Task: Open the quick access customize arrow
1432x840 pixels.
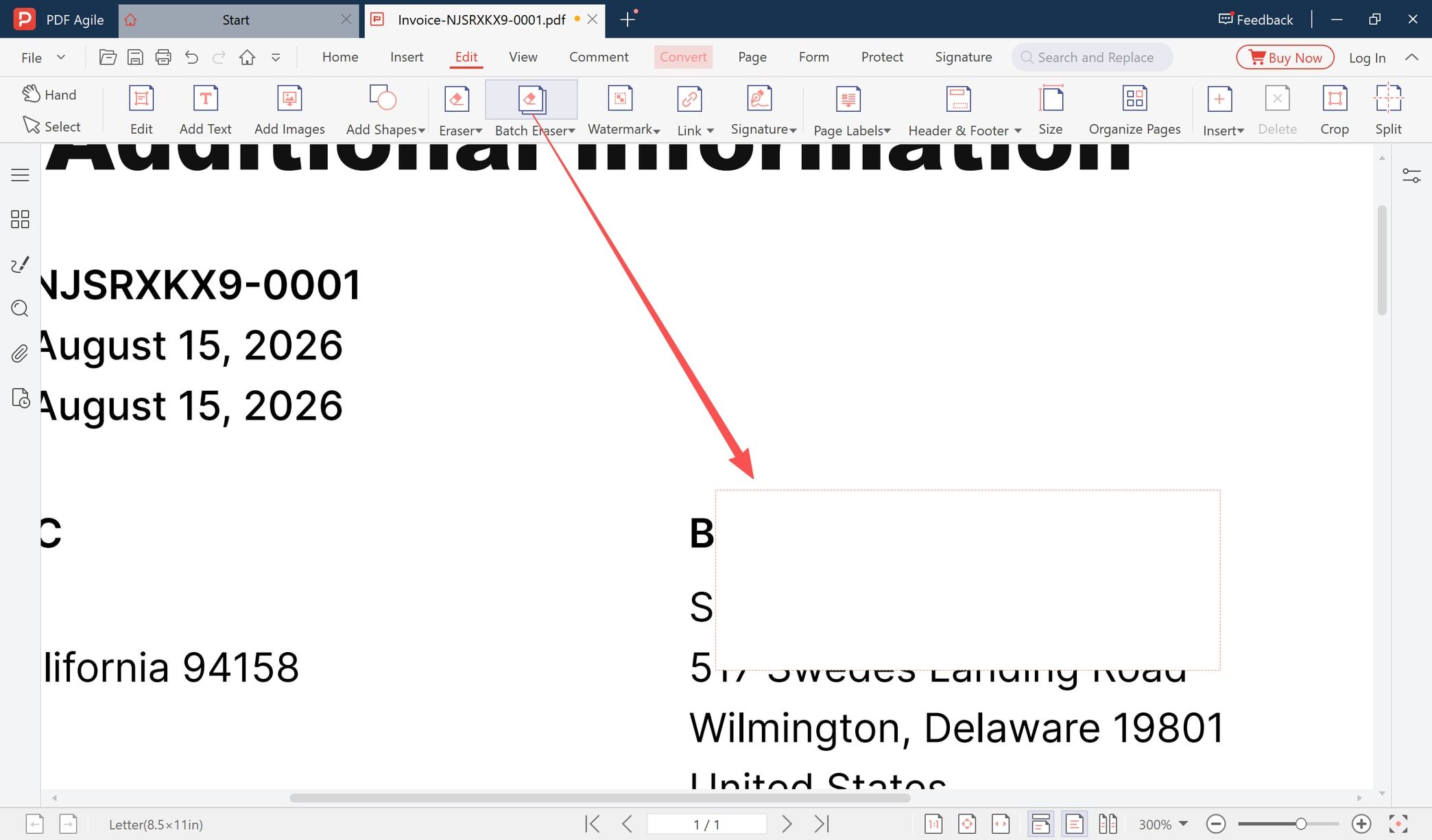Action: coord(276,58)
